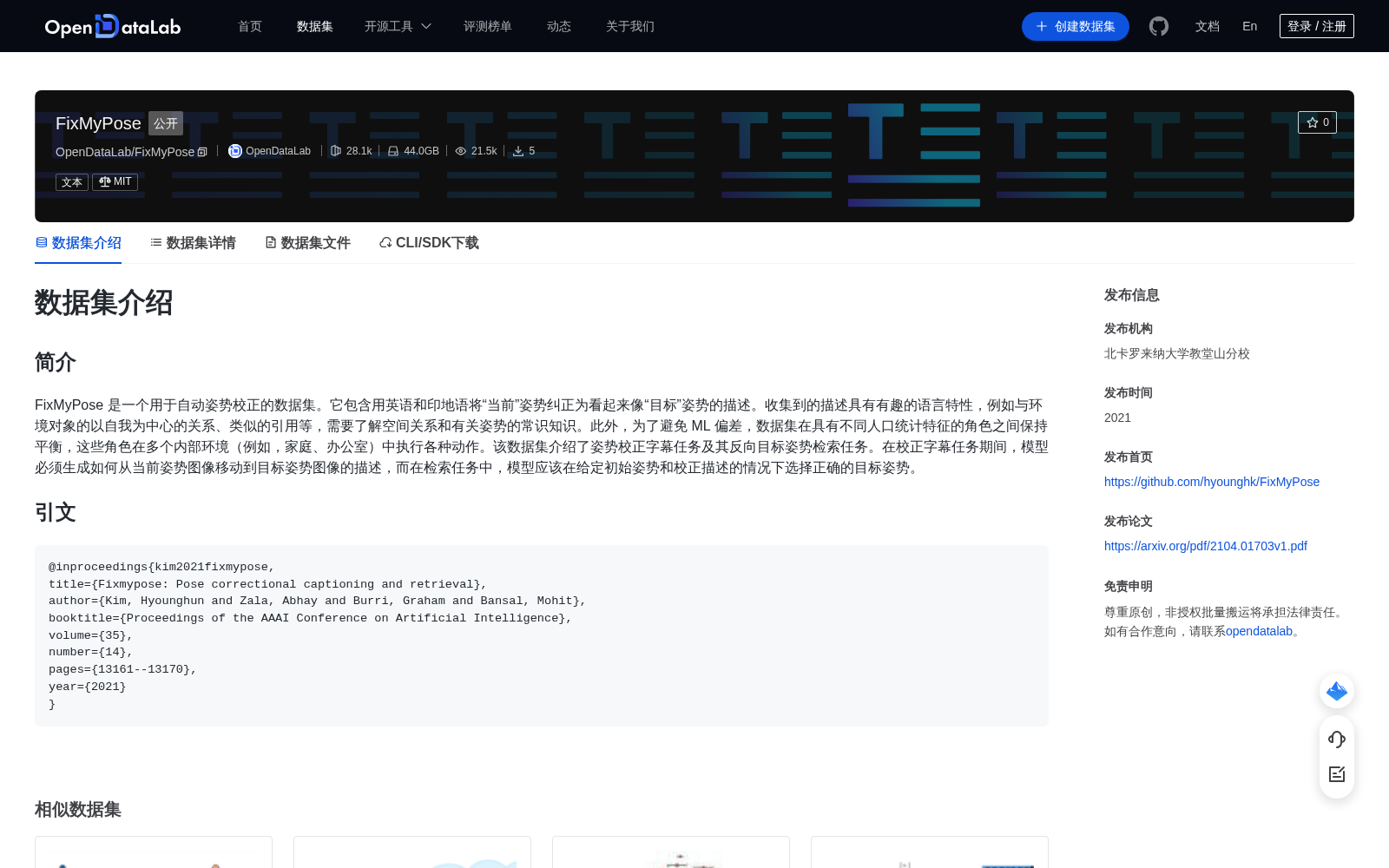Copy the OpenDataLab/FixMyPose path icon
This screenshot has width=1389, height=868.
pos(202,152)
